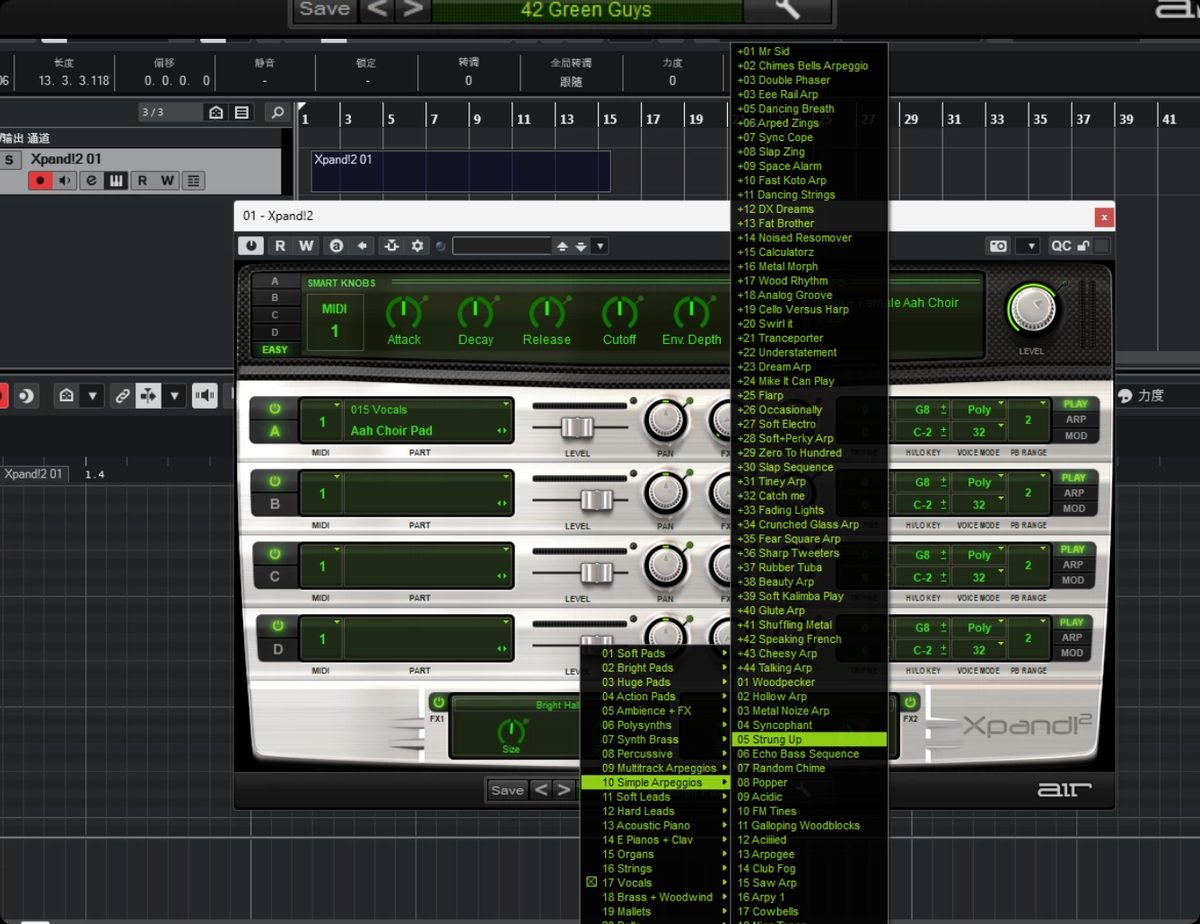Select 01 Woodpecker preset
The width and height of the screenshot is (1200, 924).
click(810, 682)
